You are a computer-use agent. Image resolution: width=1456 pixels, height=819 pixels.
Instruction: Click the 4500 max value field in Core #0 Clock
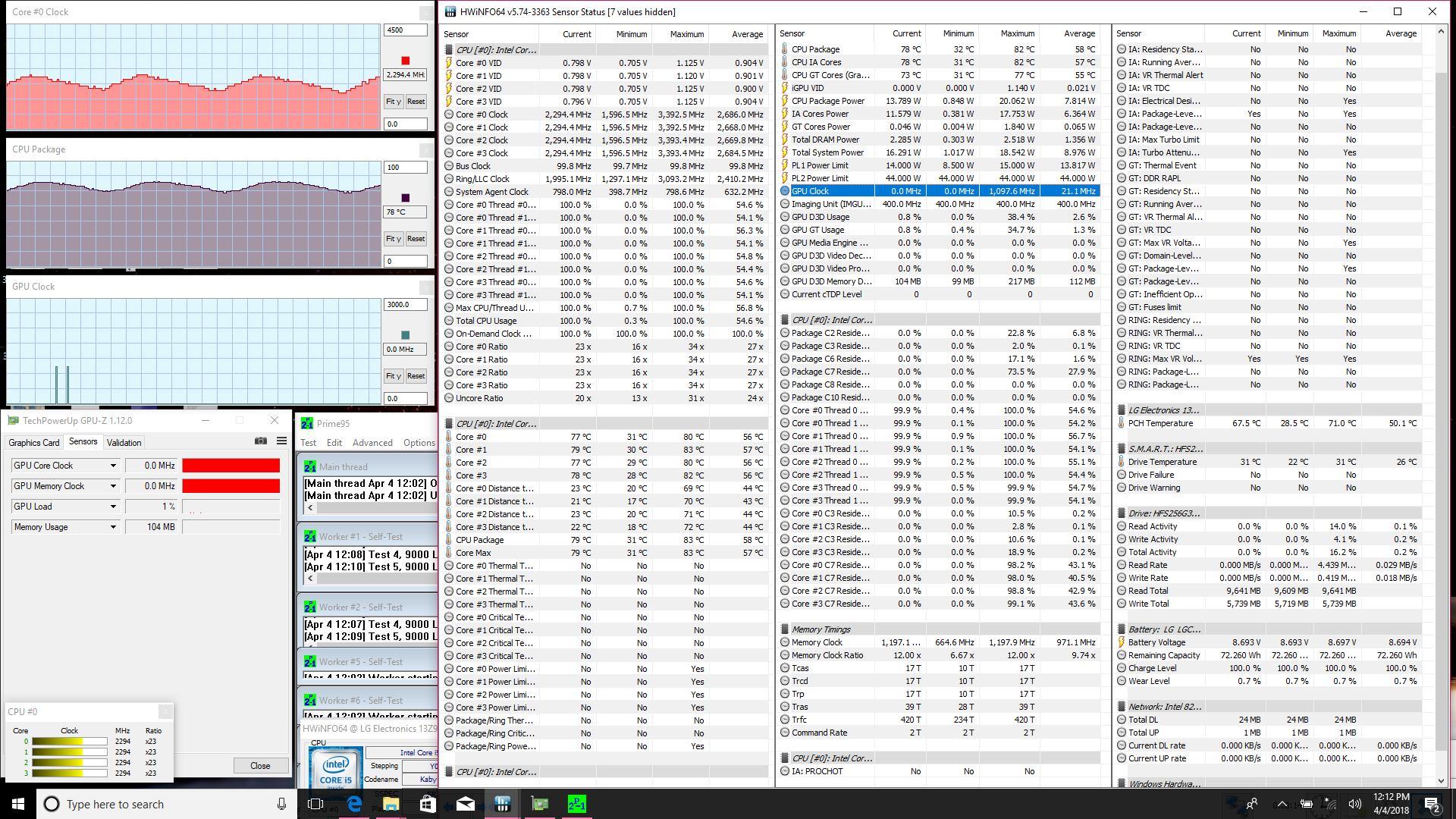[x=406, y=30]
